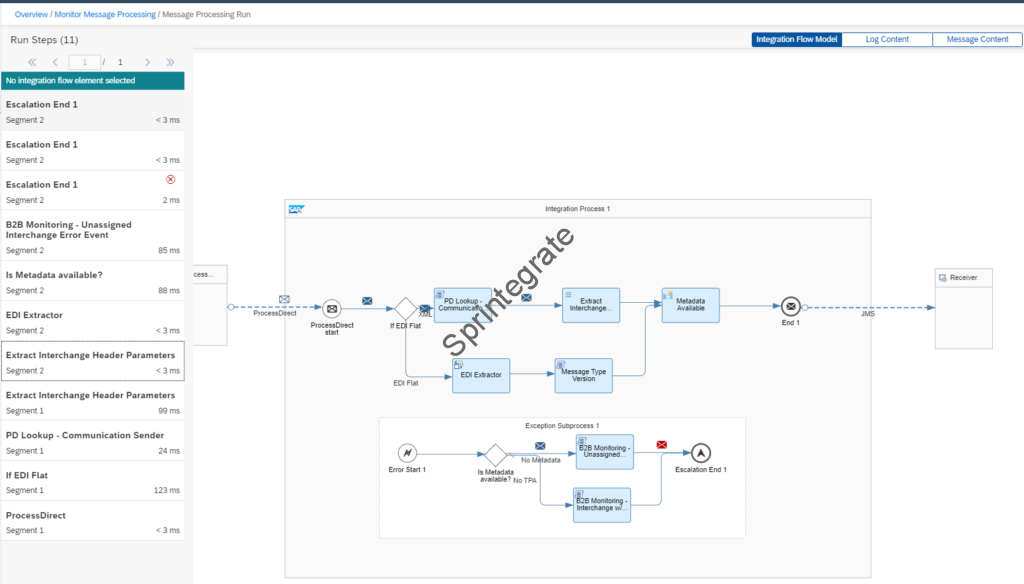Screen dimensions: 1024x584
Task: Select the Integration Flow Model tab
Action: click(x=796, y=39)
